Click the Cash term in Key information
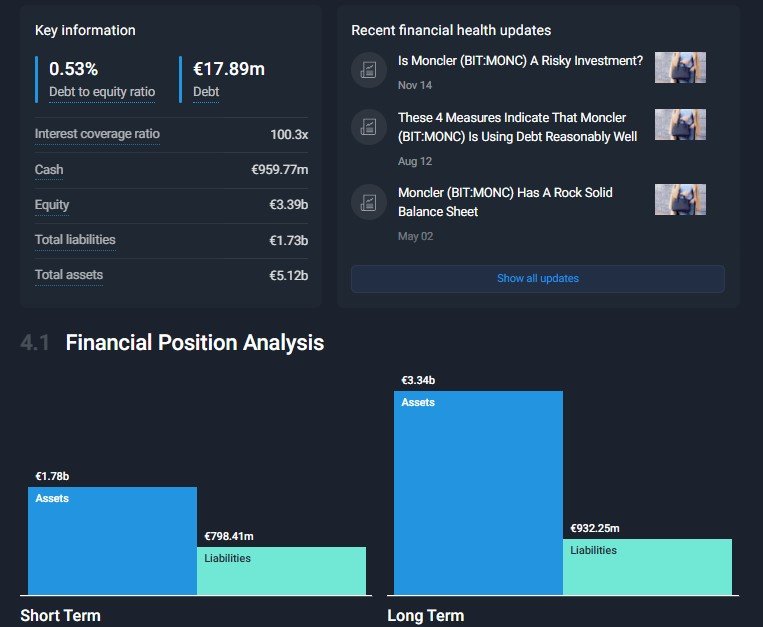This screenshot has height=627, width=763. pos(49,170)
